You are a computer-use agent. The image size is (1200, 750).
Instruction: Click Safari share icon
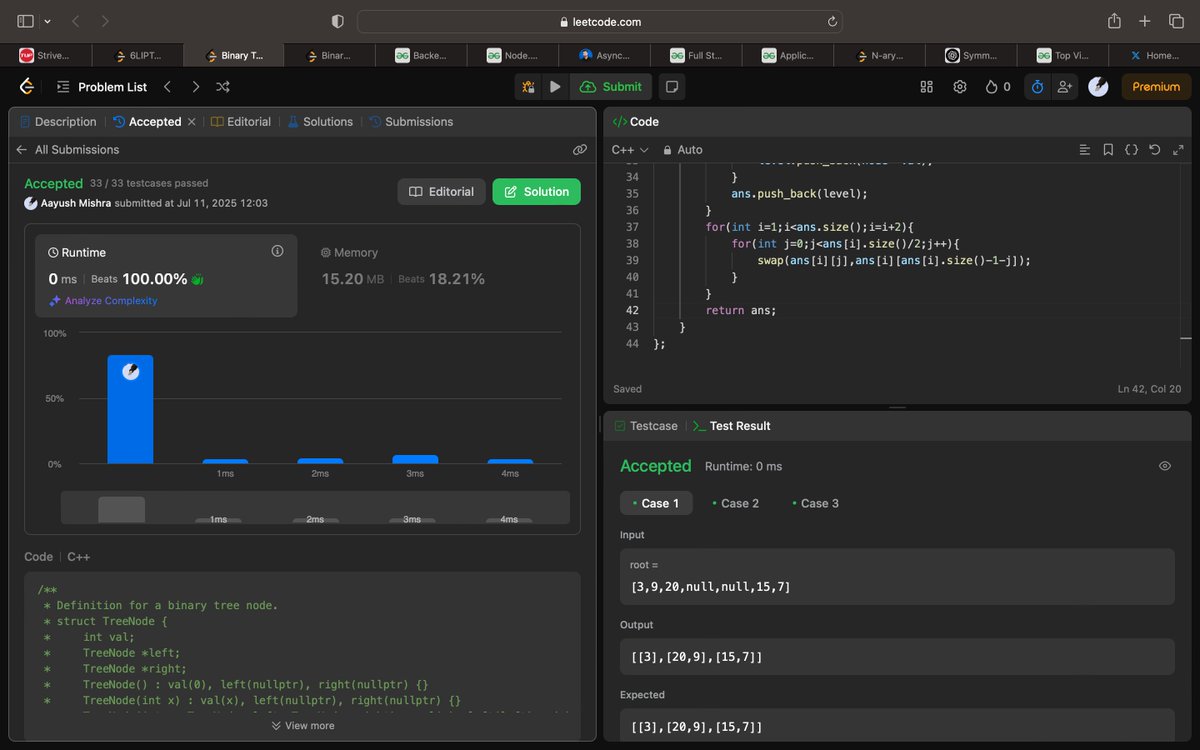point(1114,21)
